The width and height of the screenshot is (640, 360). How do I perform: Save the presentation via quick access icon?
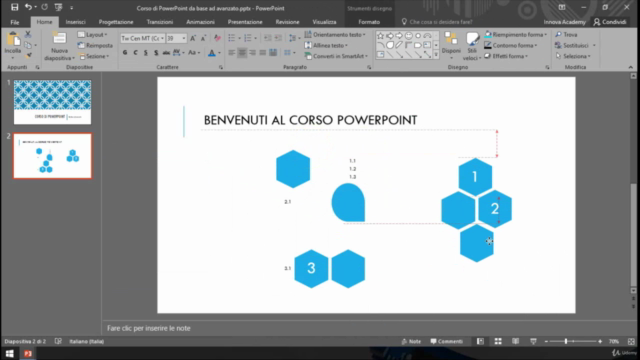tap(14, 7)
